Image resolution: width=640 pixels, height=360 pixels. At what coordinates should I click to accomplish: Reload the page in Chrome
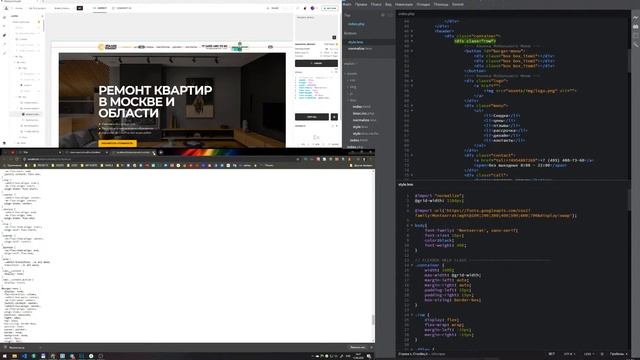(18, 159)
